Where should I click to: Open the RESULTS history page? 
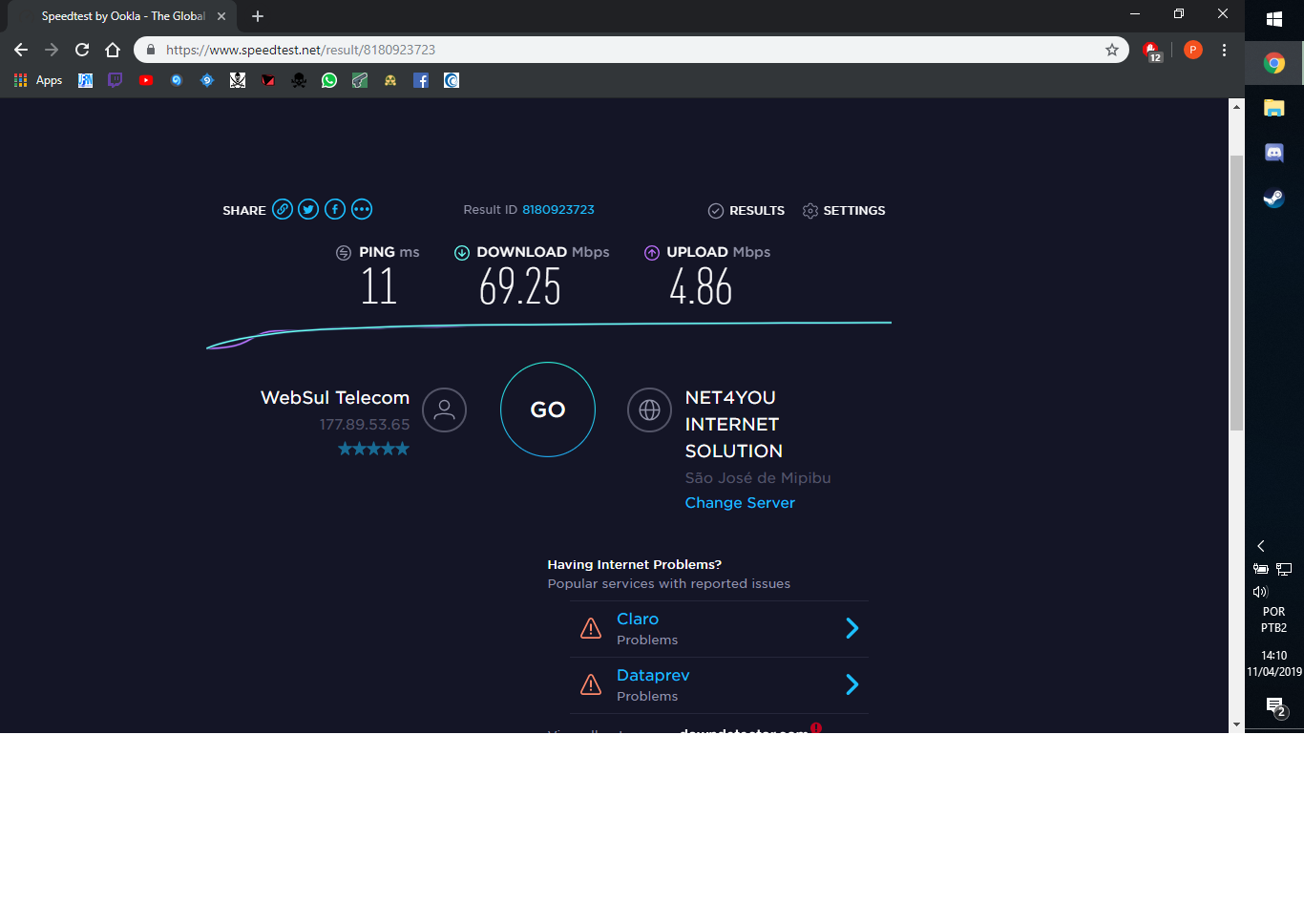pos(747,211)
